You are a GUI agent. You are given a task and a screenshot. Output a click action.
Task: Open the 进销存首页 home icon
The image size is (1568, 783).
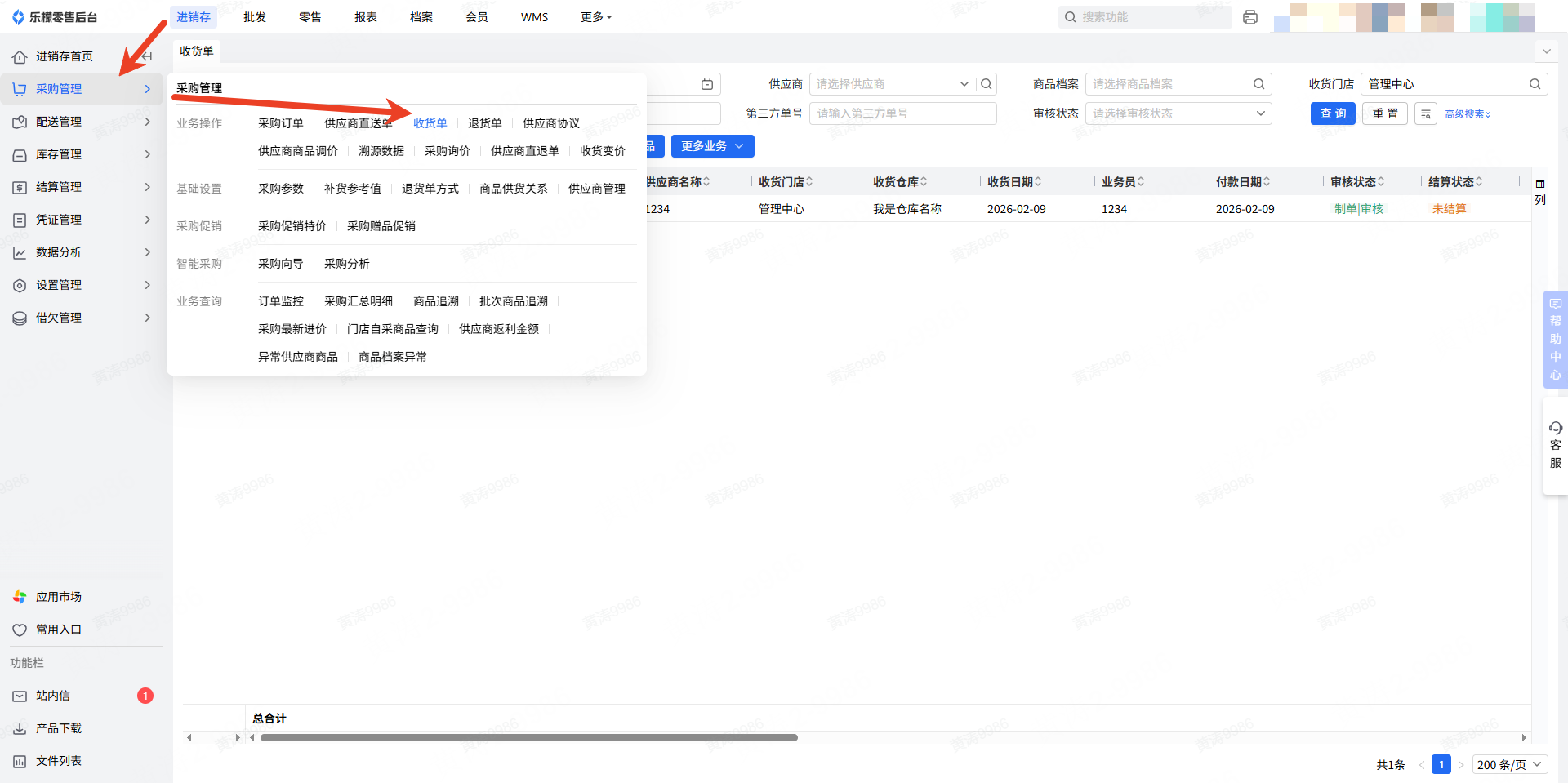[20, 56]
